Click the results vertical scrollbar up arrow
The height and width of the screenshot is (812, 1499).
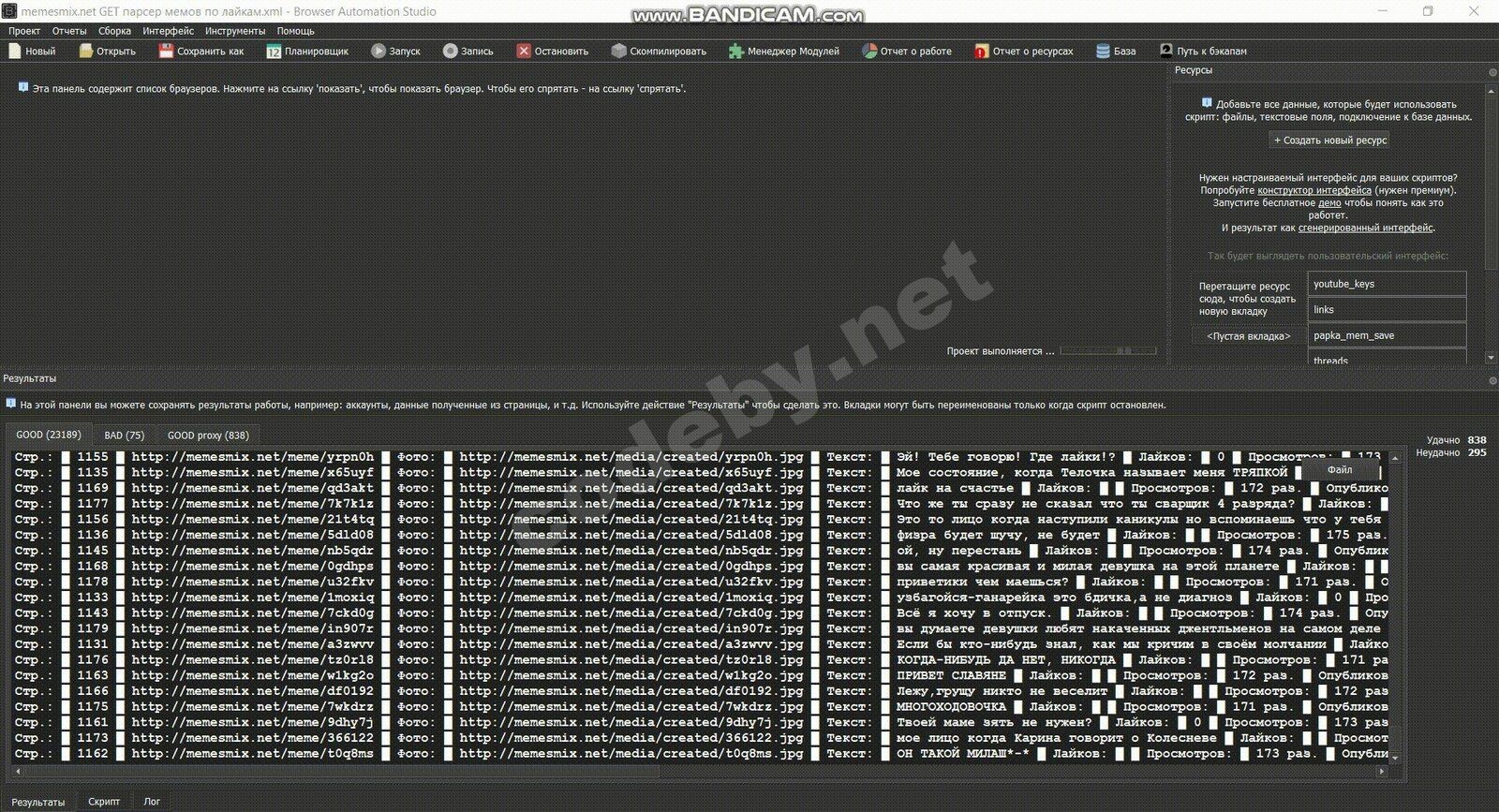pos(1395,458)
